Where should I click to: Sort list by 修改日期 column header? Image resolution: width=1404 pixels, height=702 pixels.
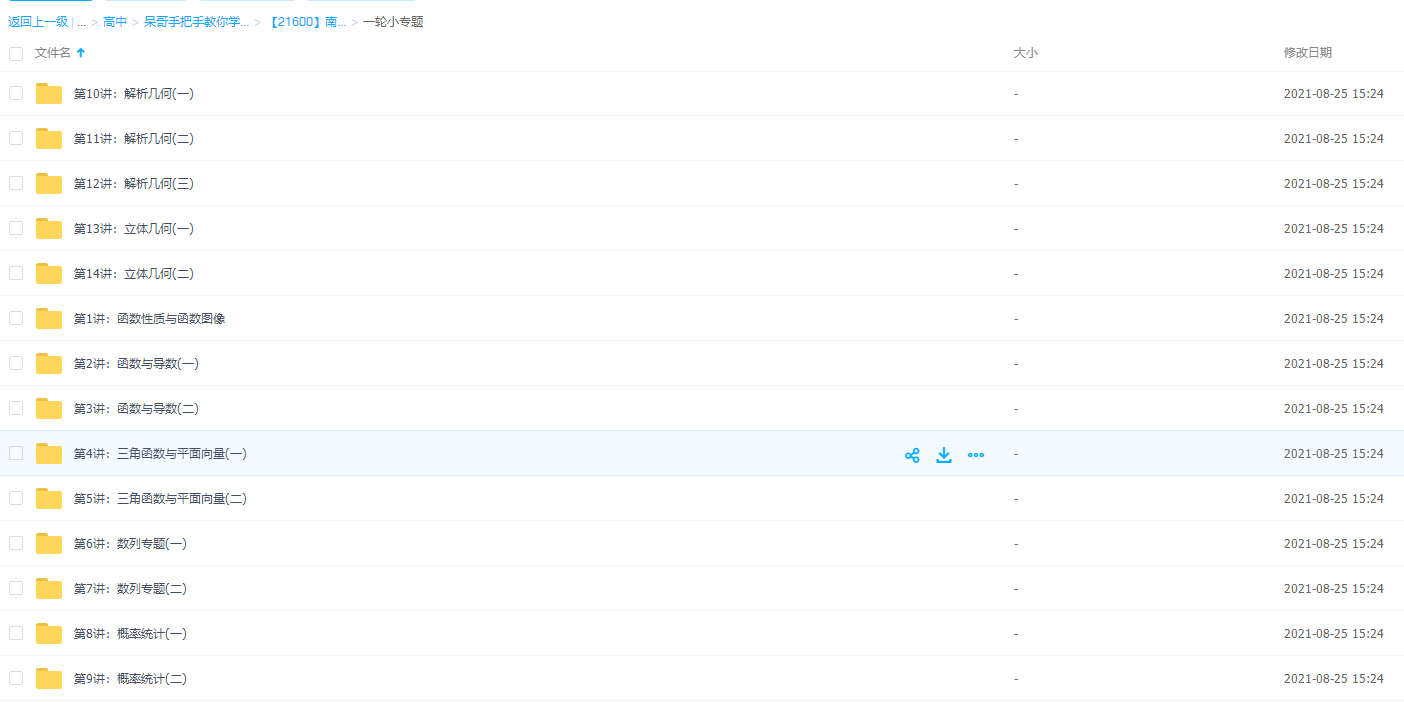(1307, 53)
